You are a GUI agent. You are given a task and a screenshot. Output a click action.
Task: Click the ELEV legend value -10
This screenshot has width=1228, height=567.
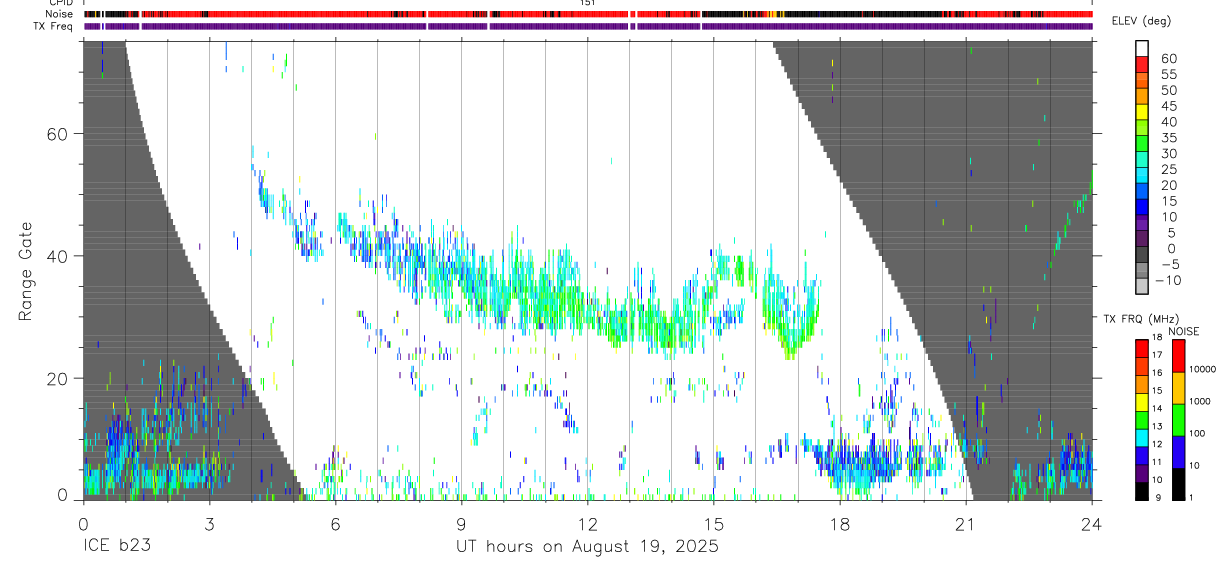click(1170, 280)
